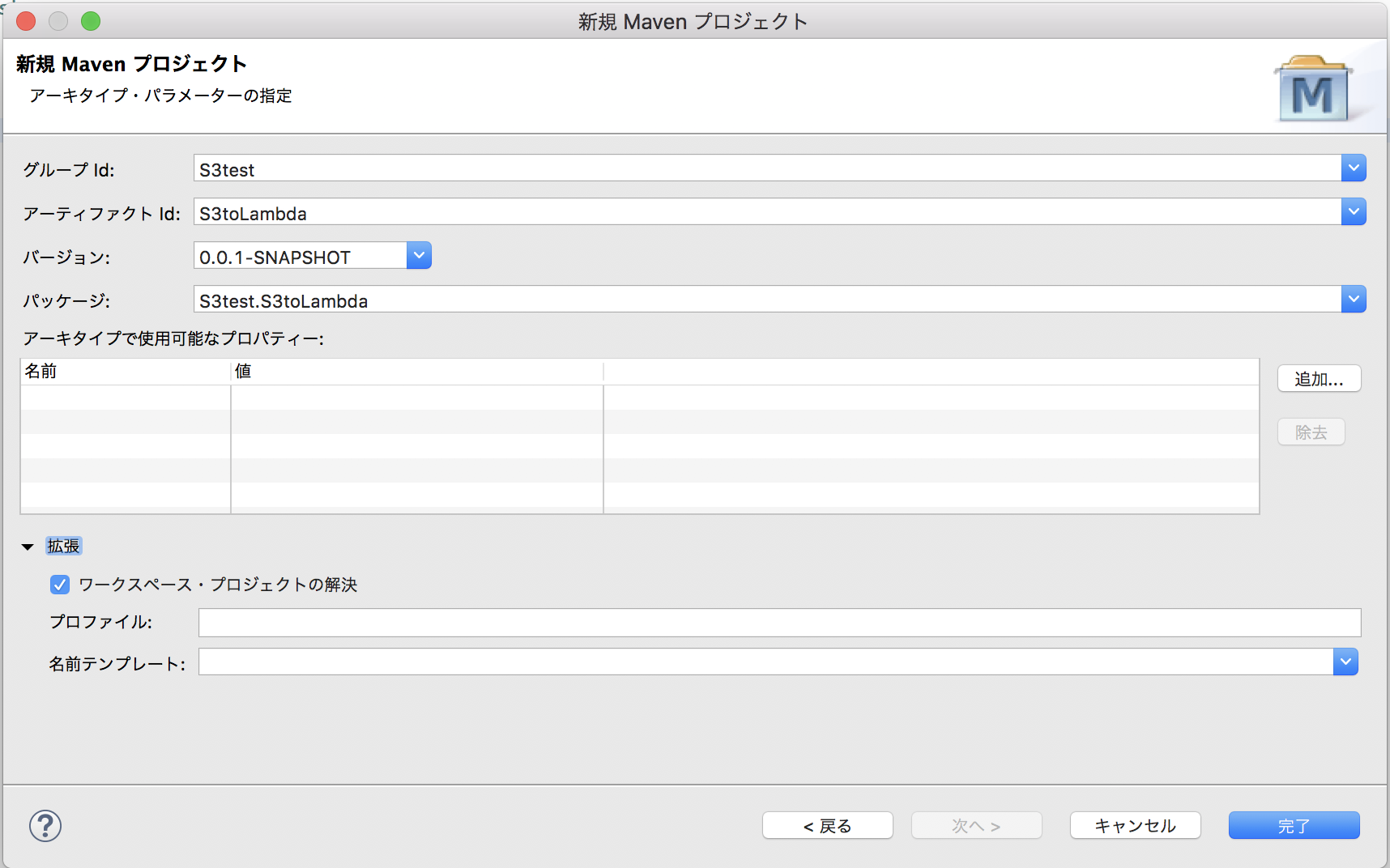The image size is (1390, 868).
Task: Focus the Group Id field containing S3test
Action: tap(767, 168)
